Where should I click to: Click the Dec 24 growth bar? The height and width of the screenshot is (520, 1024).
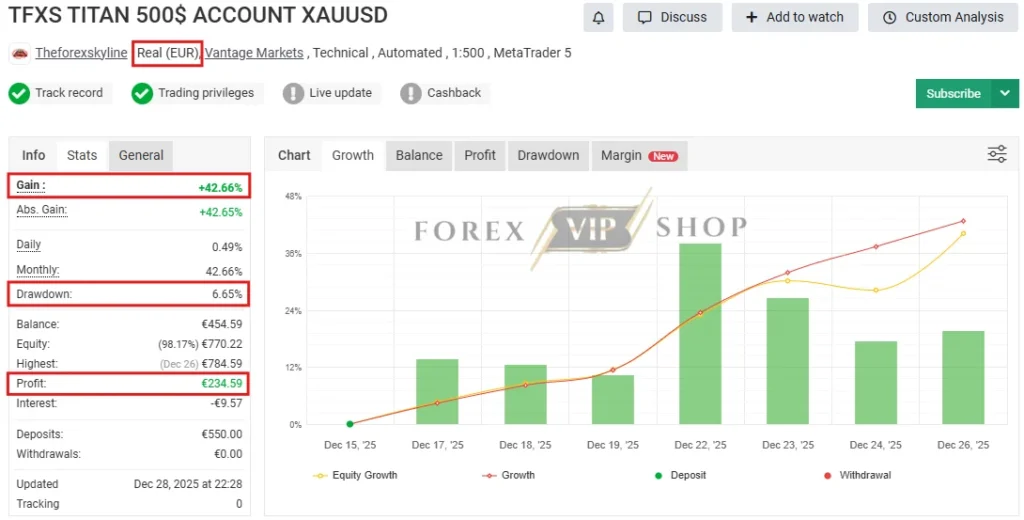876,383
